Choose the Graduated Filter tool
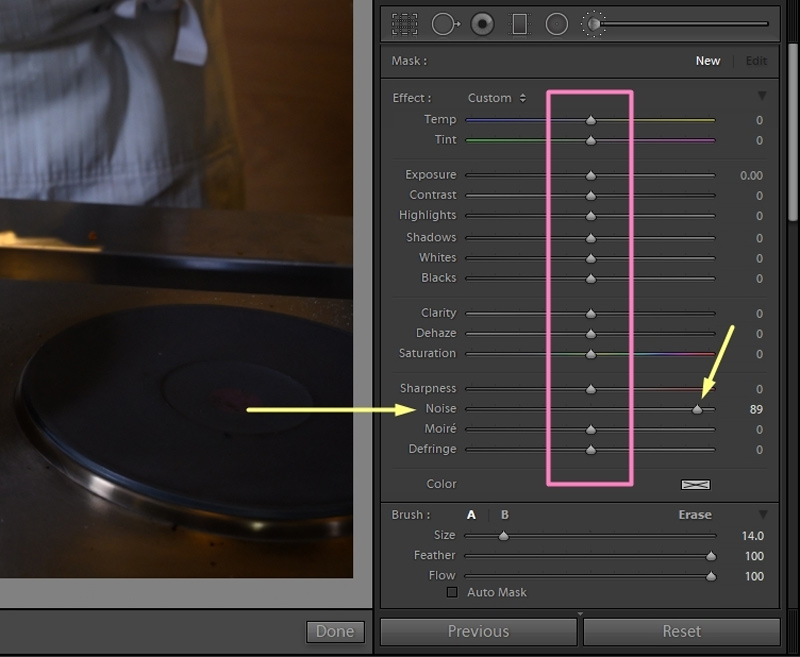The height and width of the screenshot is (657, 800). [x=519, y=24]
